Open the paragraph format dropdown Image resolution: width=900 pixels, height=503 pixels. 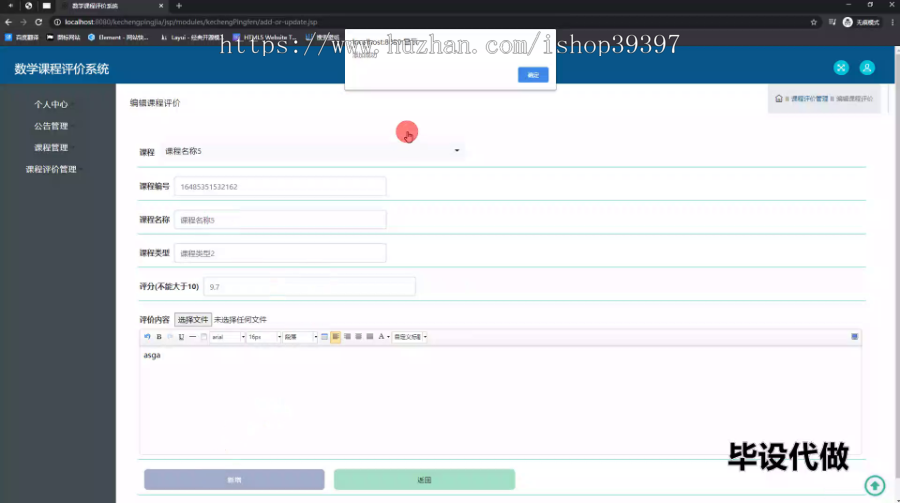point(300,337)
